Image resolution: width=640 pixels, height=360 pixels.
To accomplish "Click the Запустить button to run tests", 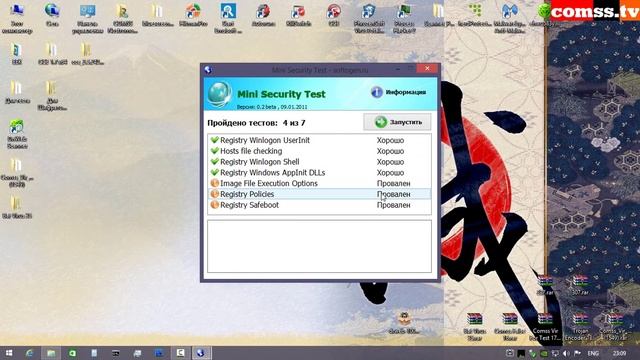I will tap(397, 122).
